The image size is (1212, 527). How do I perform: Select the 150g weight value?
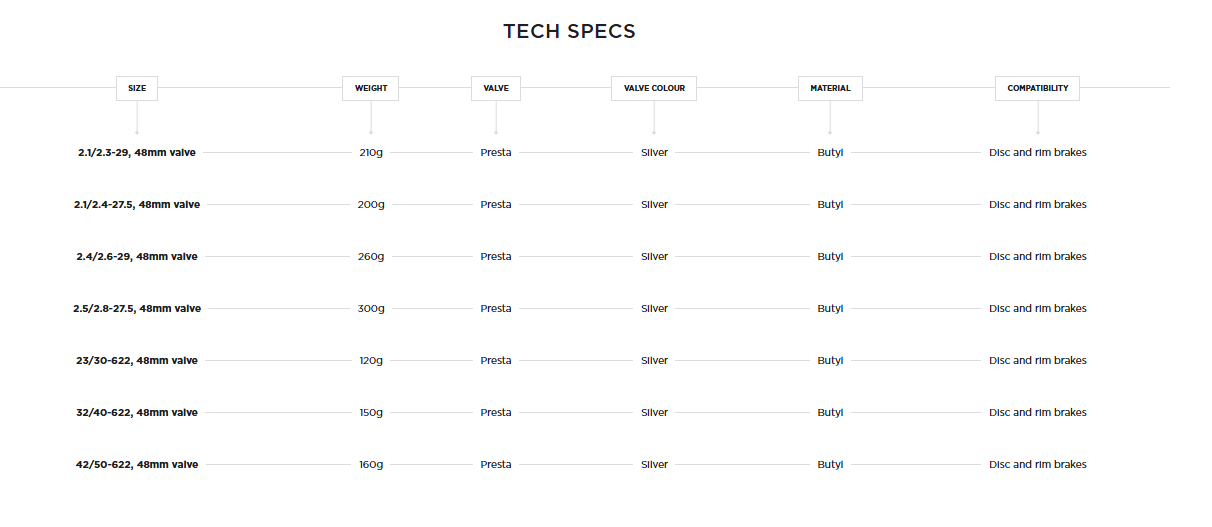[x=371, y=413]
